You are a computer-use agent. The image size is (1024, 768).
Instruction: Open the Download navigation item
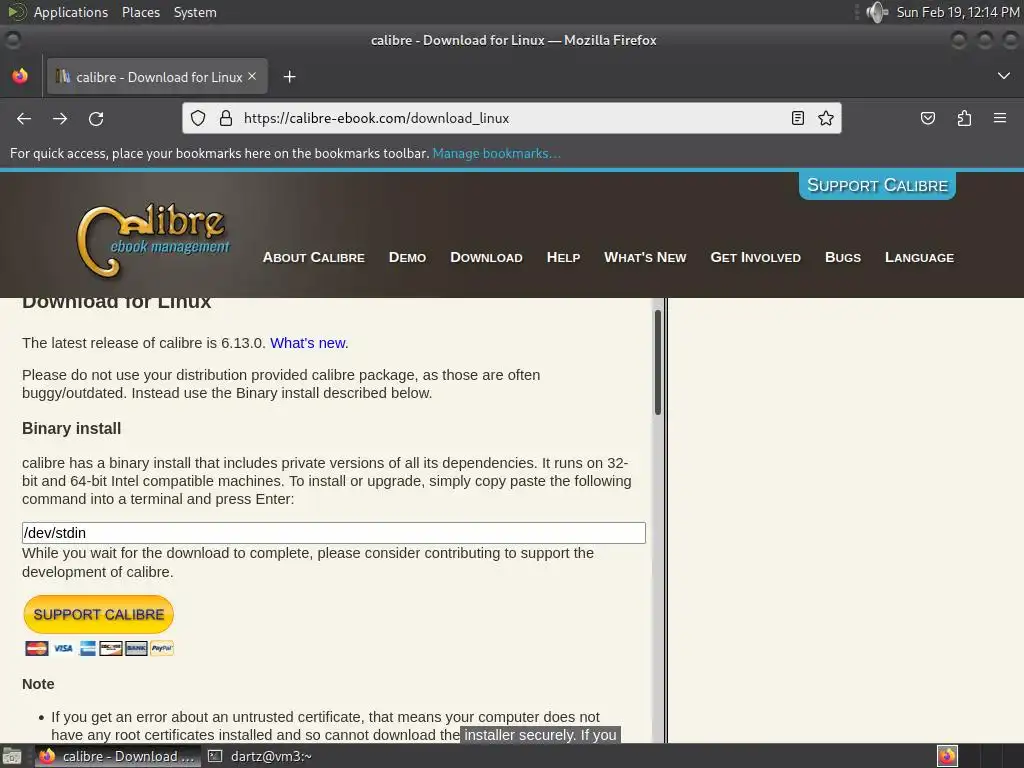point(487,257)
